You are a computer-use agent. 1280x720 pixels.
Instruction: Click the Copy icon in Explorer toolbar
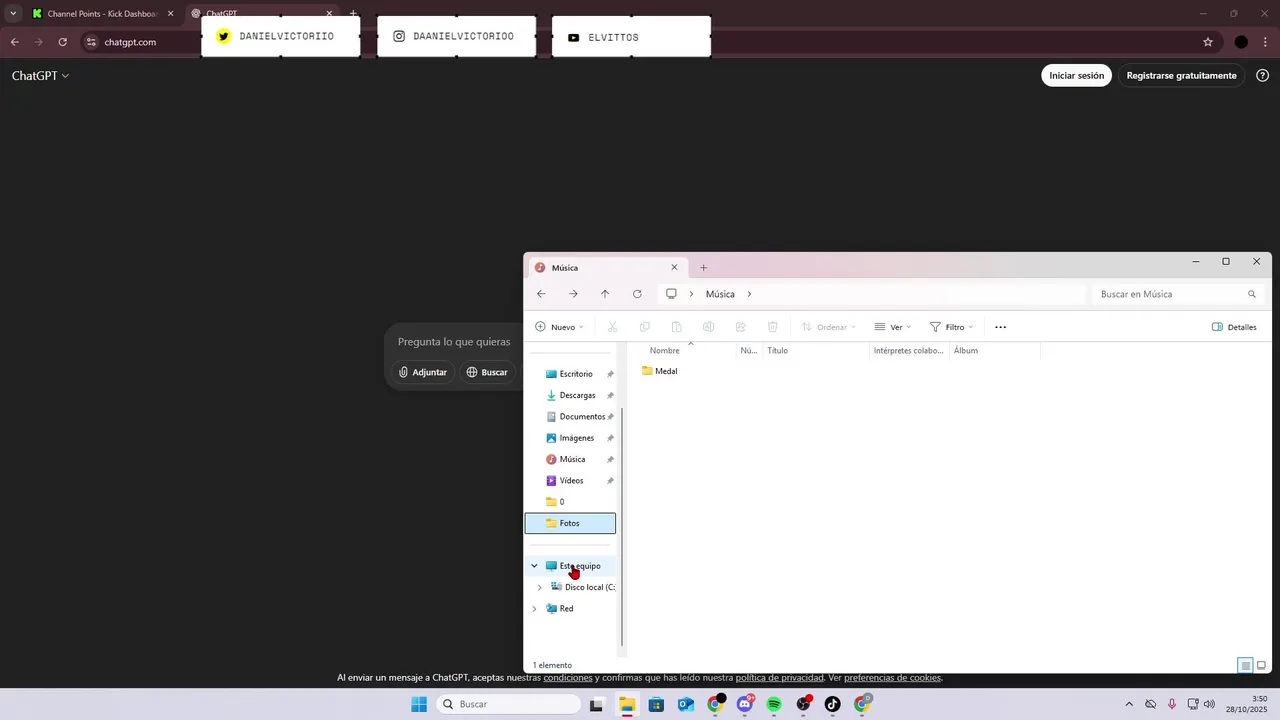[x=645, y=327]
